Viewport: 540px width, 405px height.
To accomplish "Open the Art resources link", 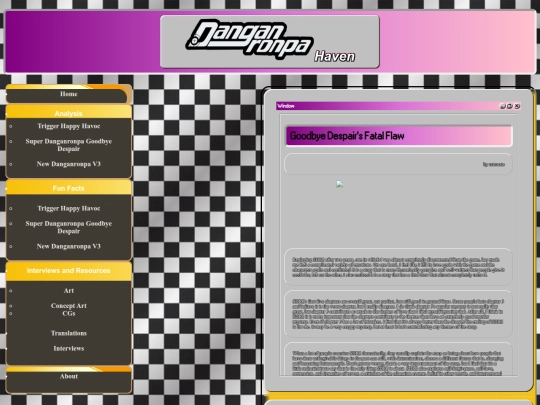I will (69, 291).
